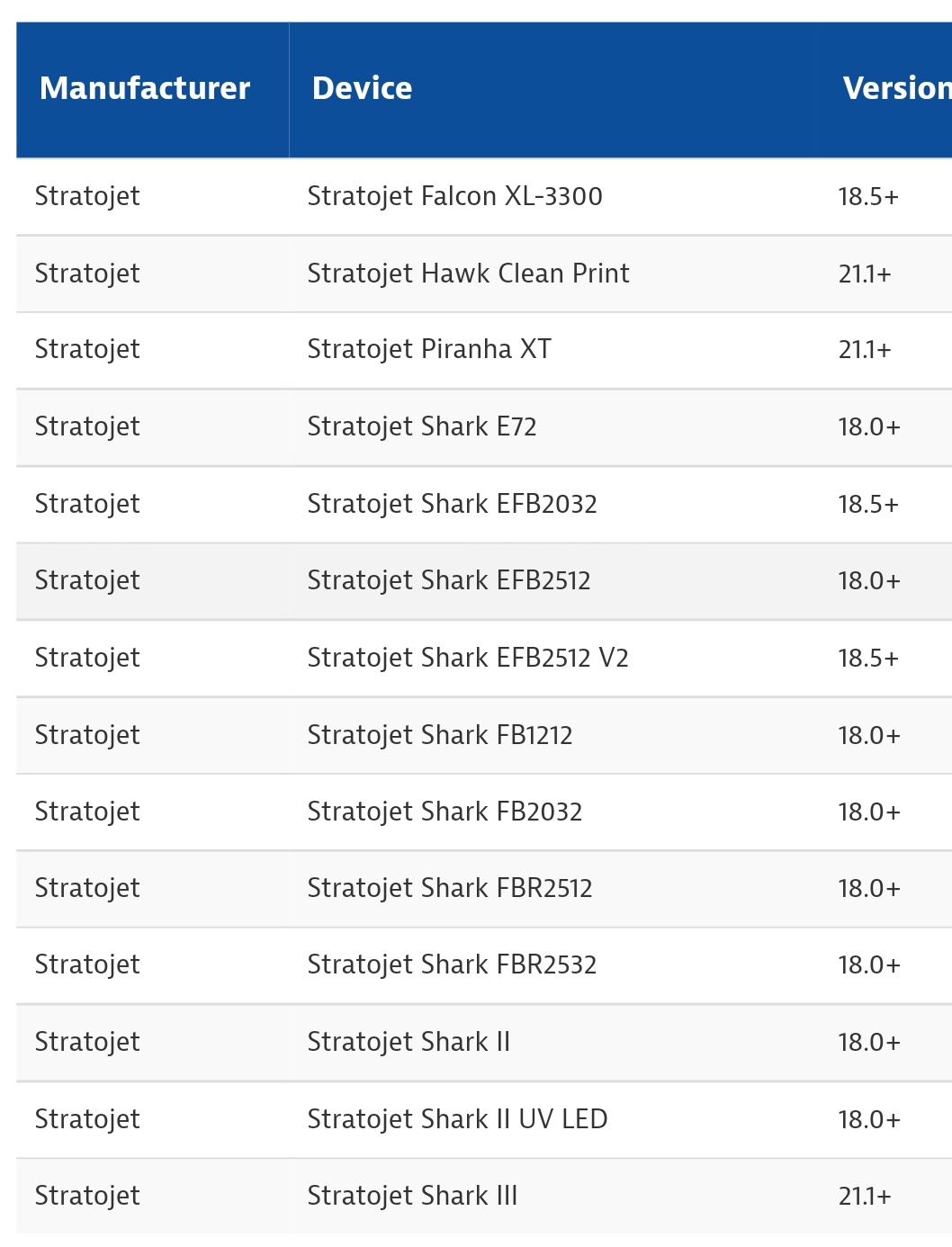Select the Stratojet Shark E72 row
The image size is (952, 1247).
point(484,427)
